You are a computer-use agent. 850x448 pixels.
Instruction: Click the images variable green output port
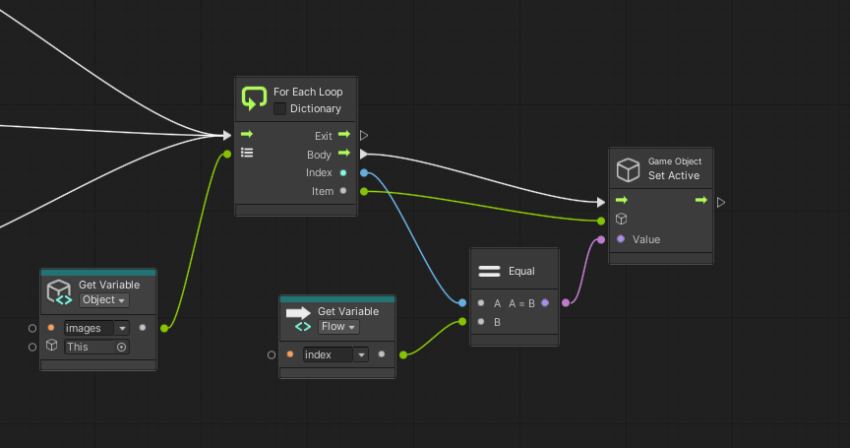pos(164,328)
